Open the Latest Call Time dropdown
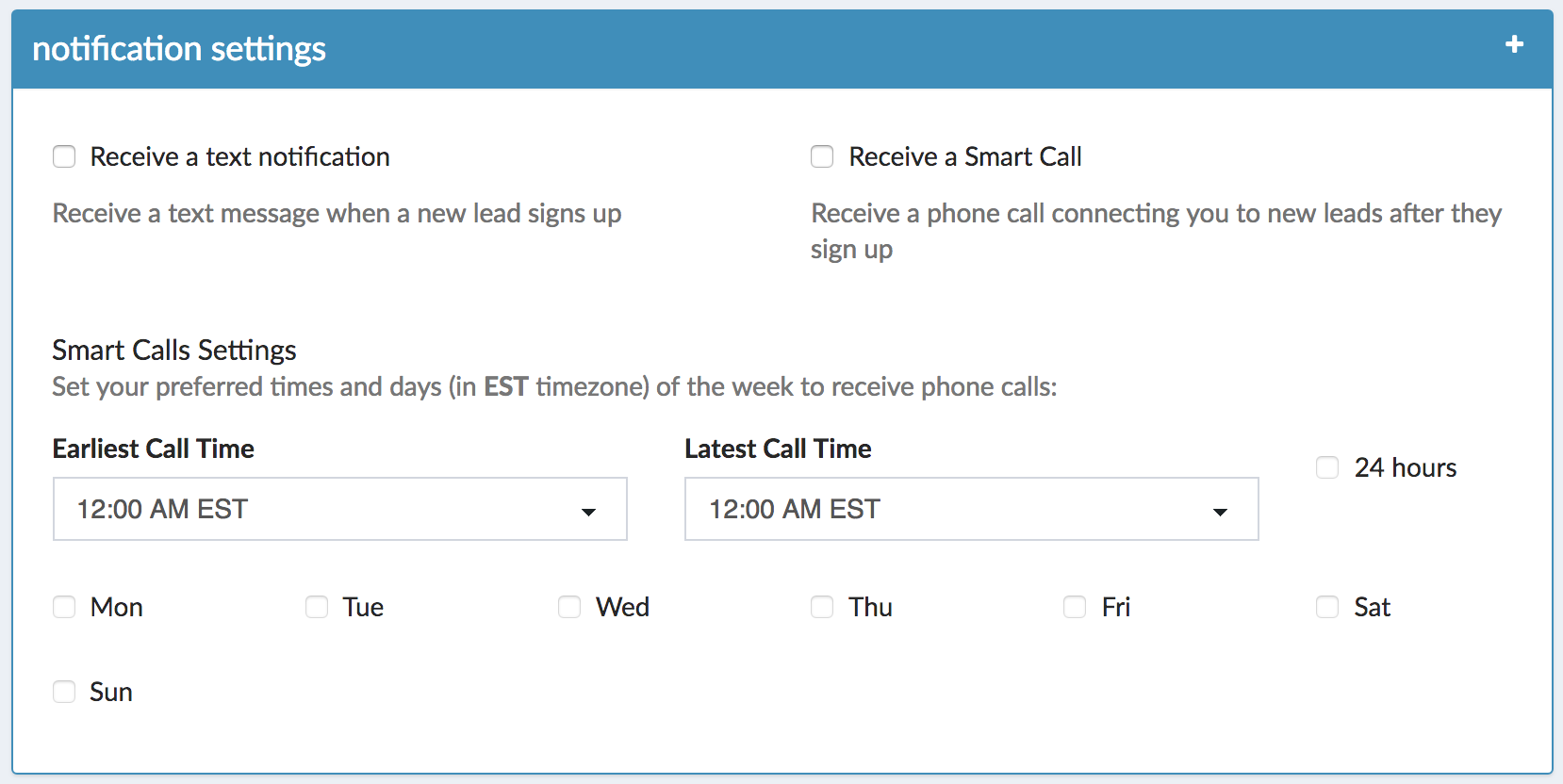This screenshot has width=1563, height=784. pos(971,509)
